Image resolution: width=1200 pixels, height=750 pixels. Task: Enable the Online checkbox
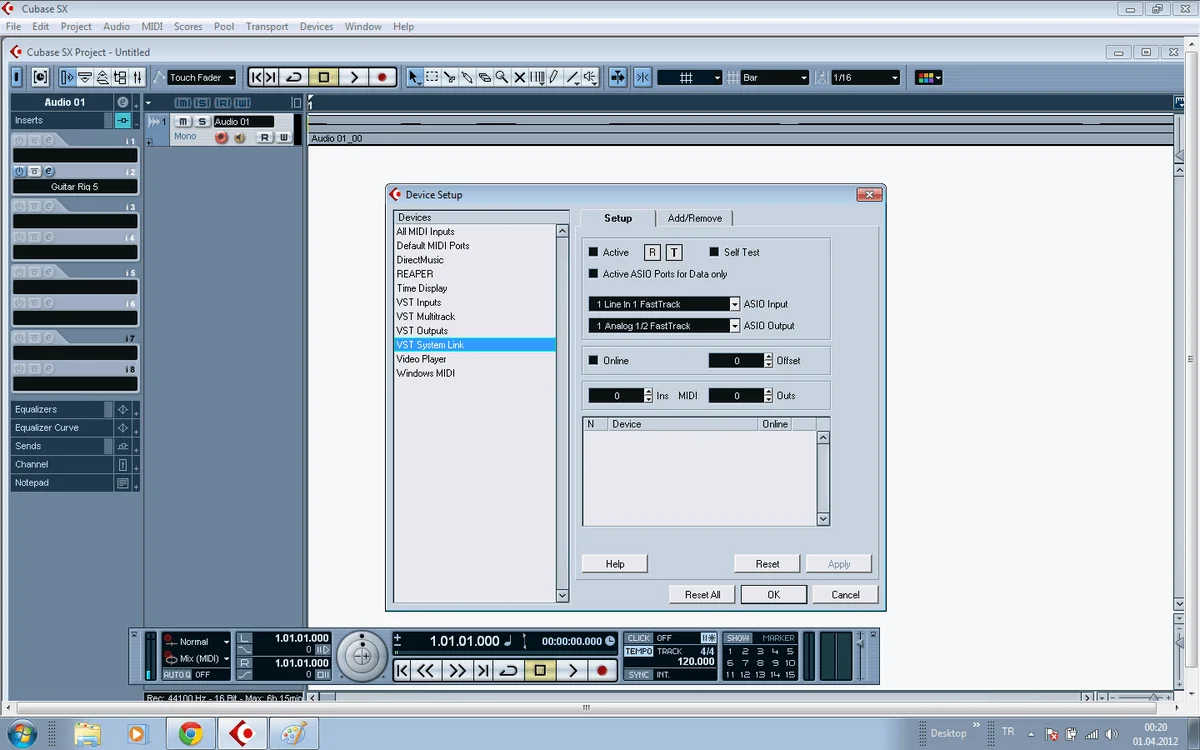tap(593, 360)
